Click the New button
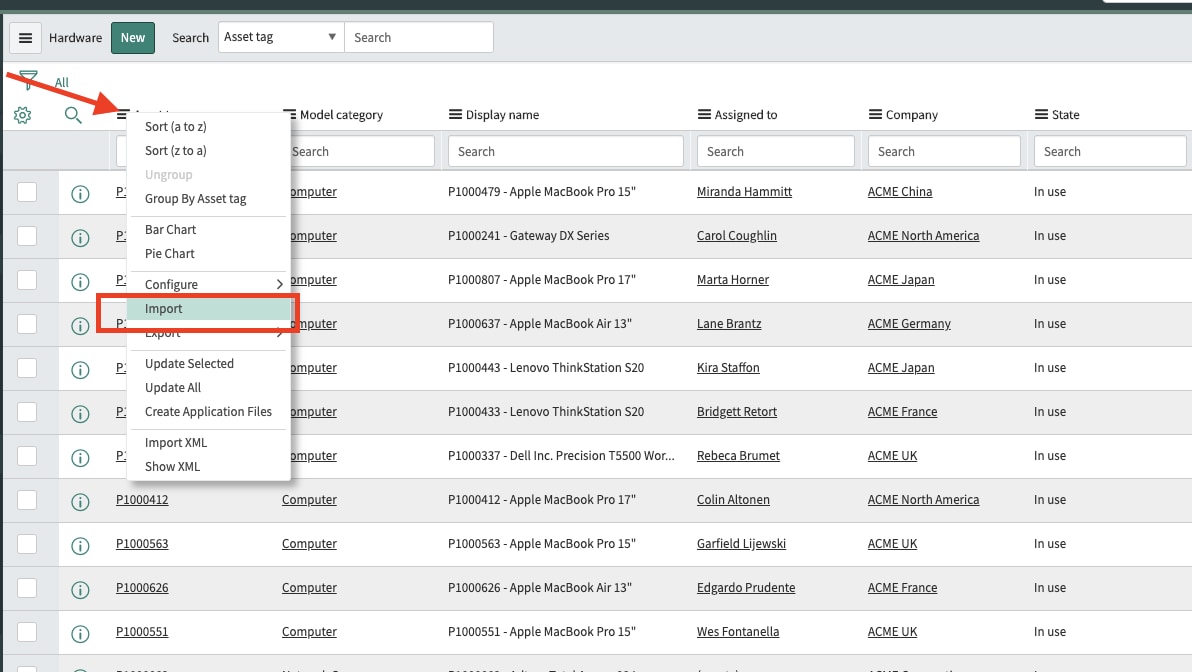 click(x=133, y=38)
